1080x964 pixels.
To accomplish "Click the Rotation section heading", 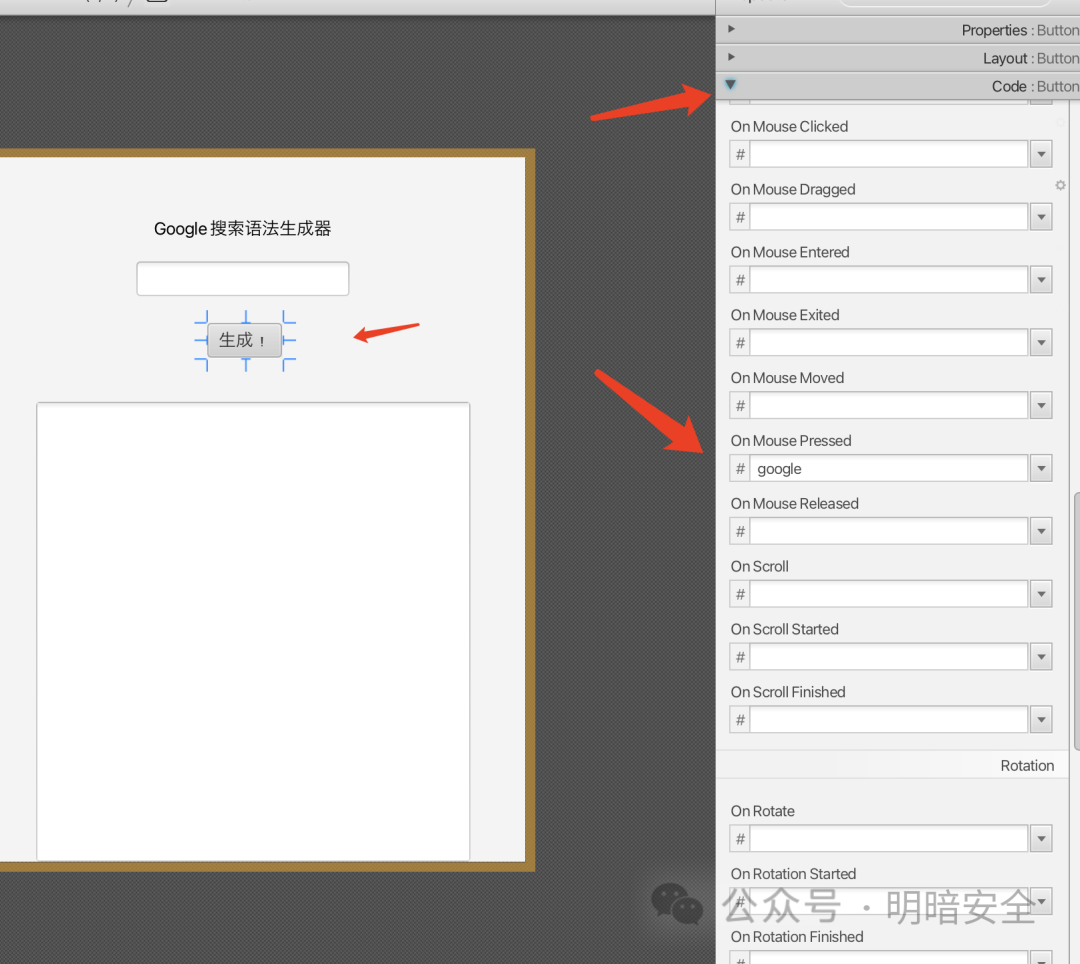I will tap(1027, 766).
